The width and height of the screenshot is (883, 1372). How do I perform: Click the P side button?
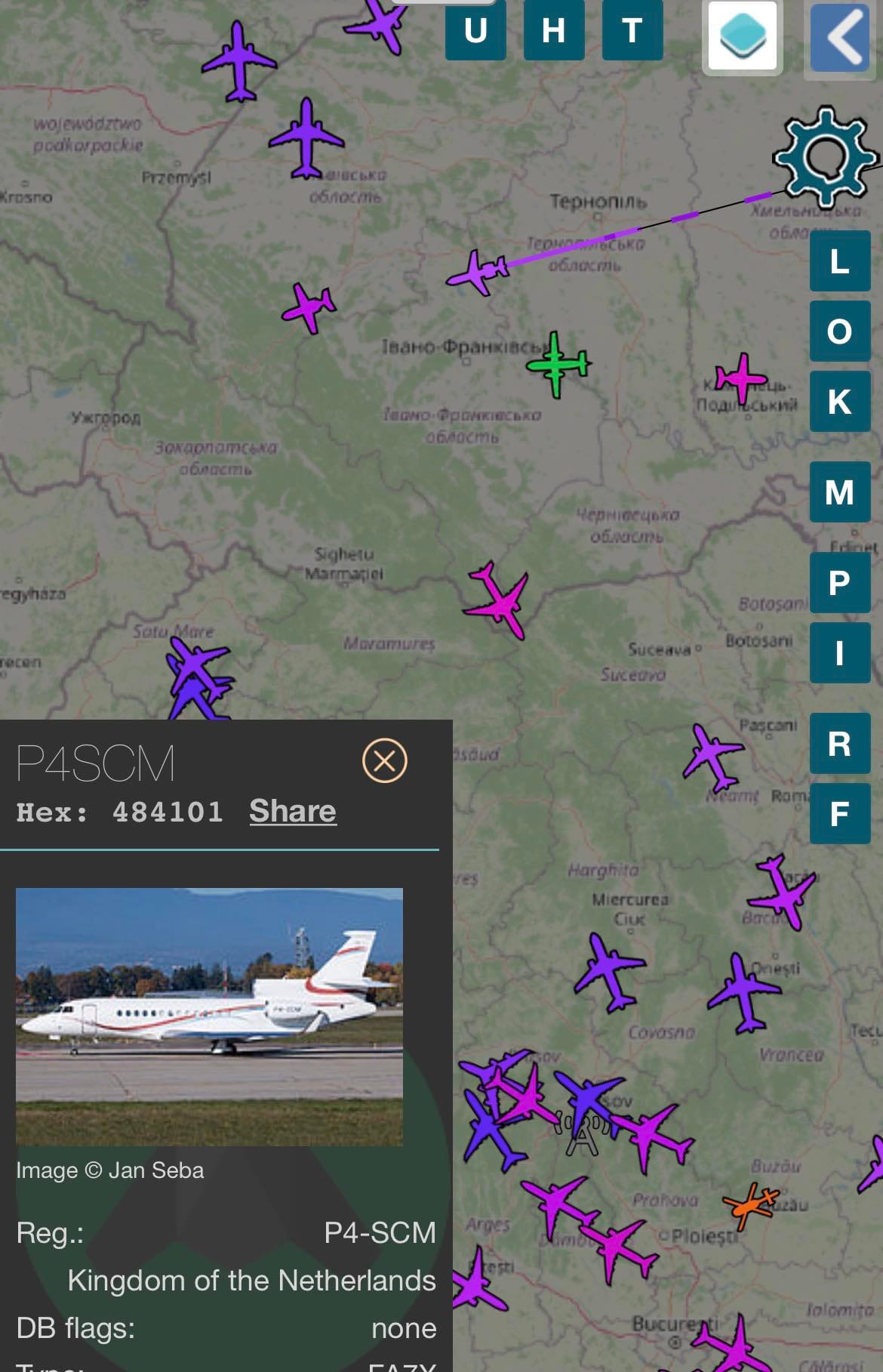click(x=840, y=583)
